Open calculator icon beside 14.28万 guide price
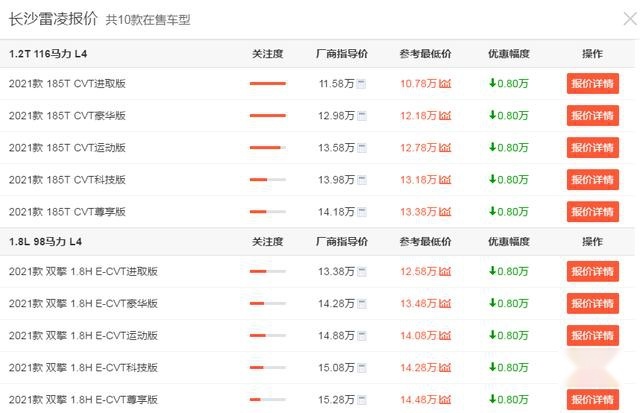640x413 pixels. 362,304
